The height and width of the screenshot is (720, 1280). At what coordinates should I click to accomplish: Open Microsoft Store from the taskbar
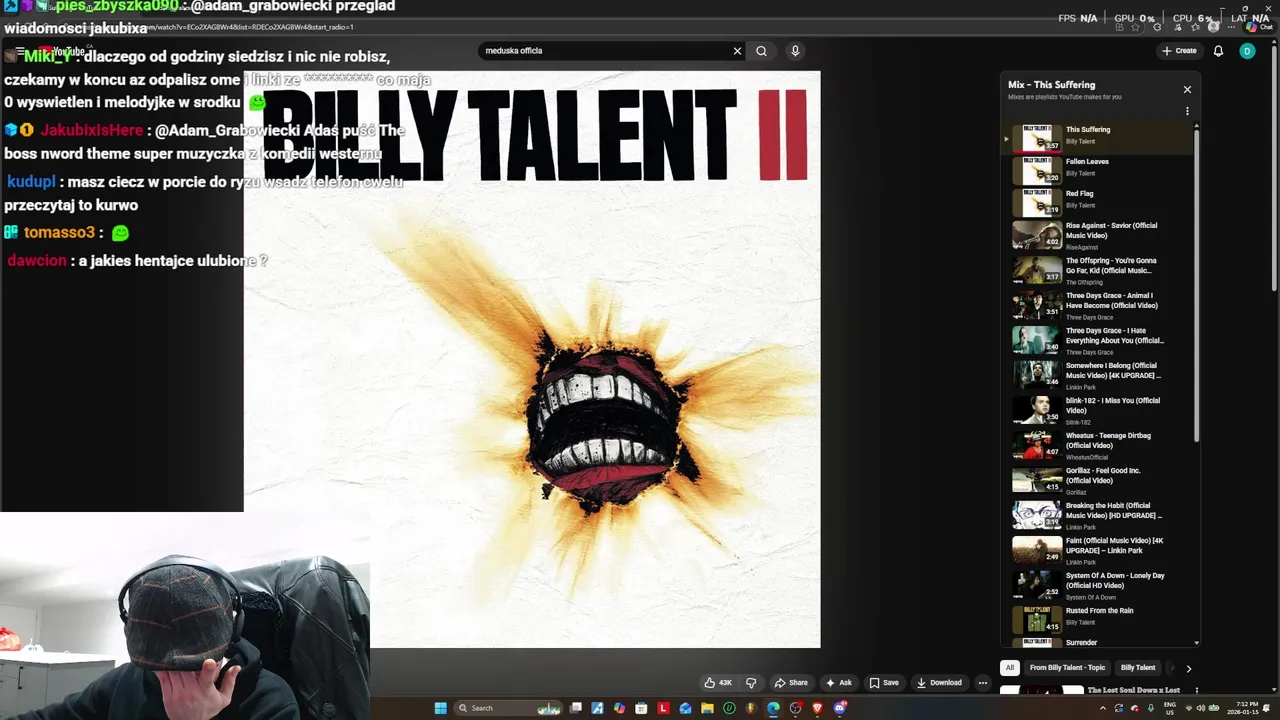(x=641, y=708)
